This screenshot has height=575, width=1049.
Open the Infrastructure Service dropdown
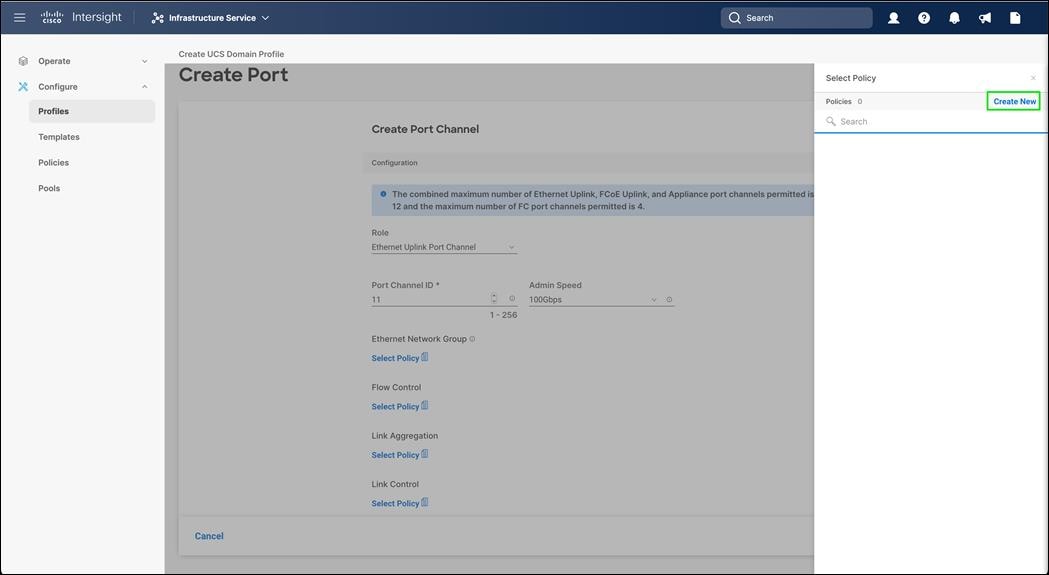coord(210,18)
